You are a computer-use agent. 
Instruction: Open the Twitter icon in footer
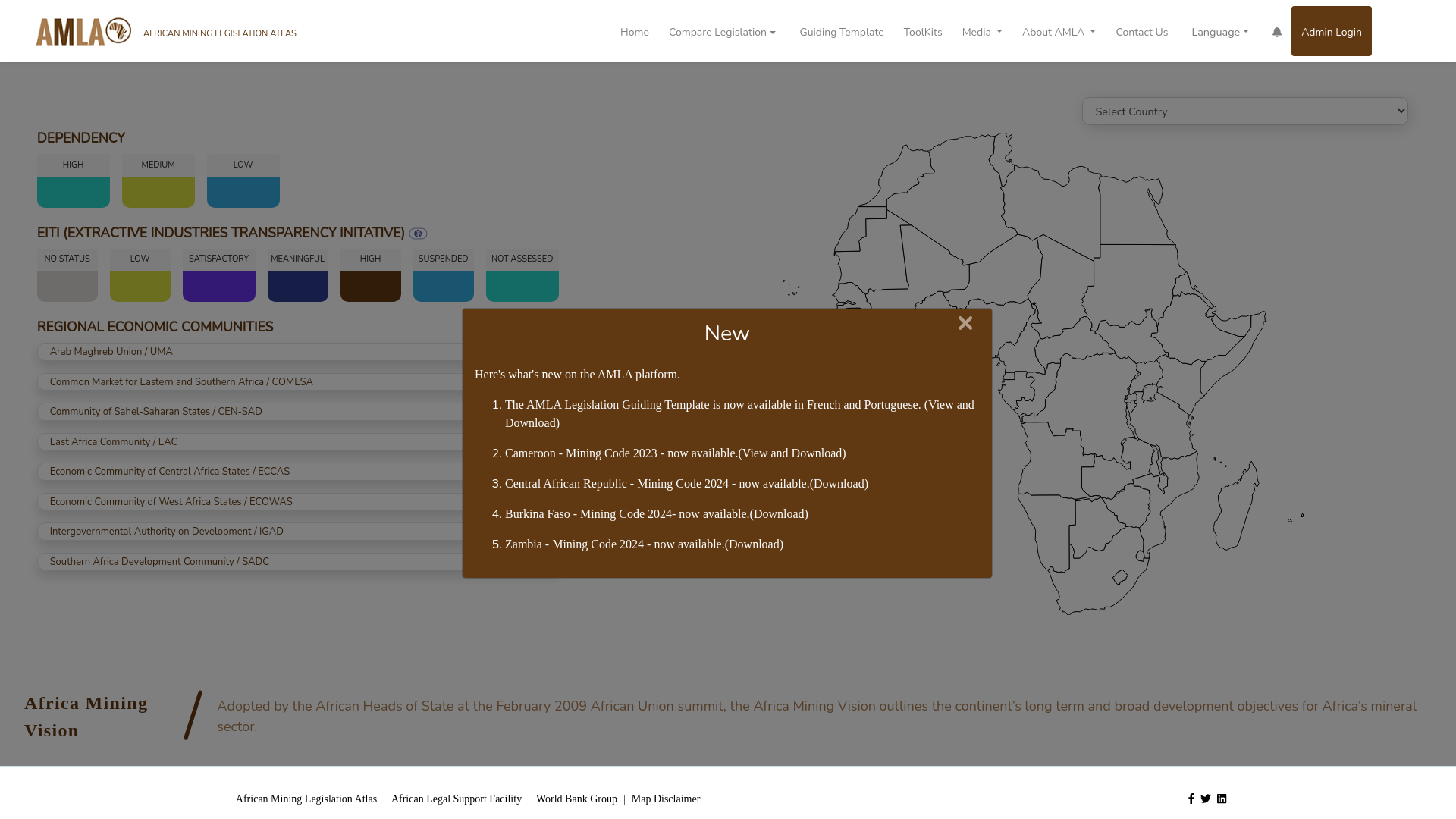(1206, 799)
